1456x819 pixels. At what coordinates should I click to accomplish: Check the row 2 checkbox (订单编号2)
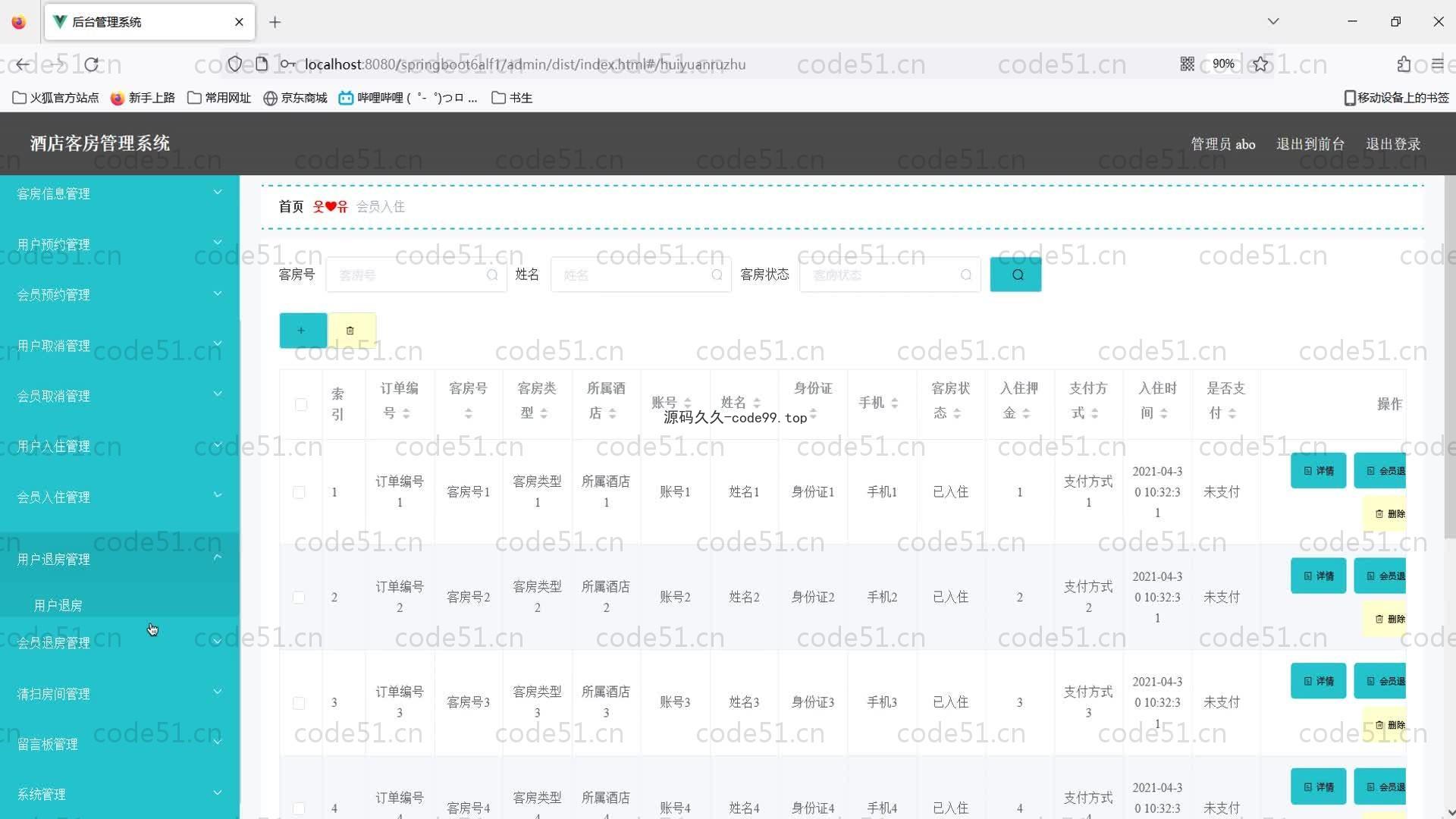coord(299,598)
